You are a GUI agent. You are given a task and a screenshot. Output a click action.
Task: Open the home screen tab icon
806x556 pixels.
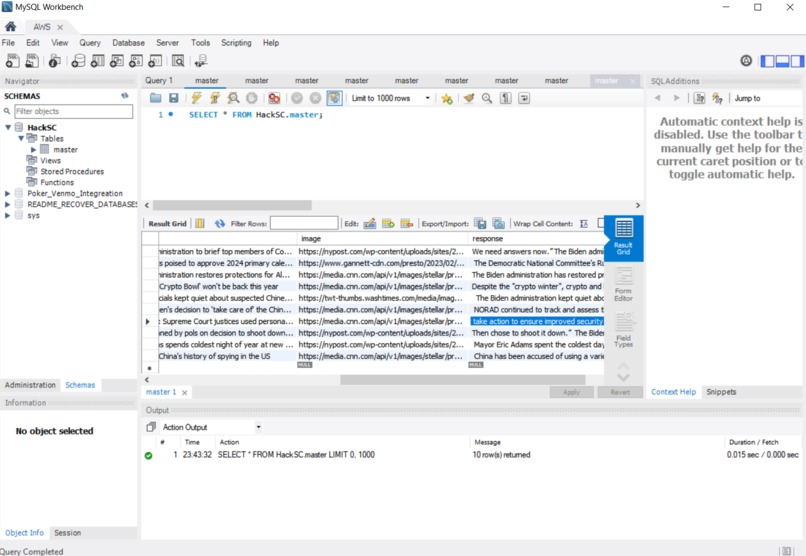tap(10, 26)
